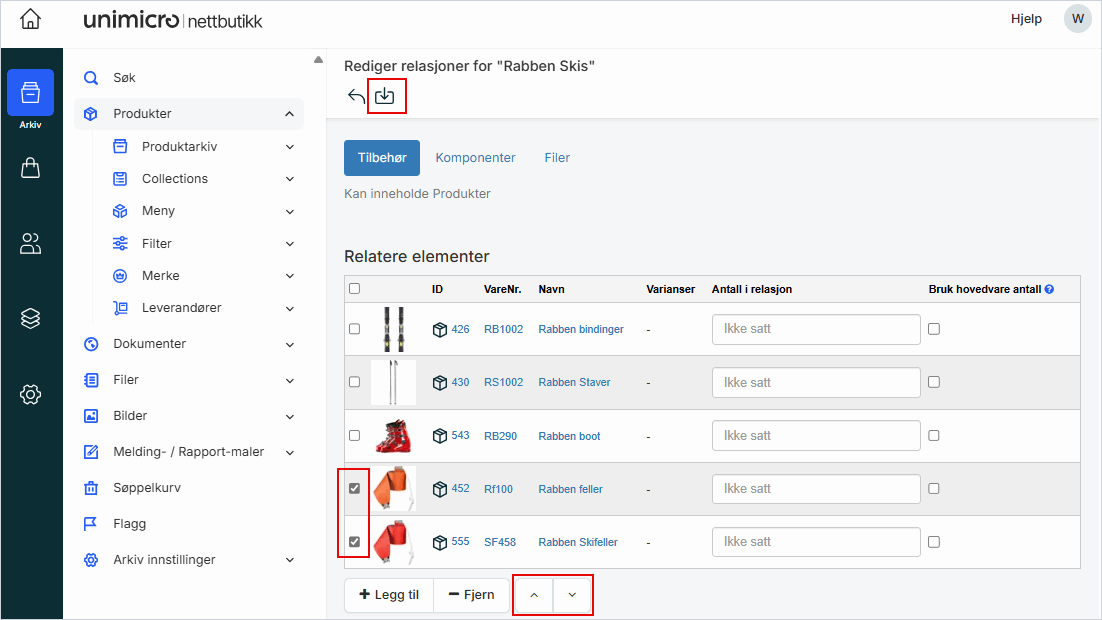This screenshot has width=1102, height=620.
Task: Select the Rabben bindinger row checkbox
Action: [354, 329]
